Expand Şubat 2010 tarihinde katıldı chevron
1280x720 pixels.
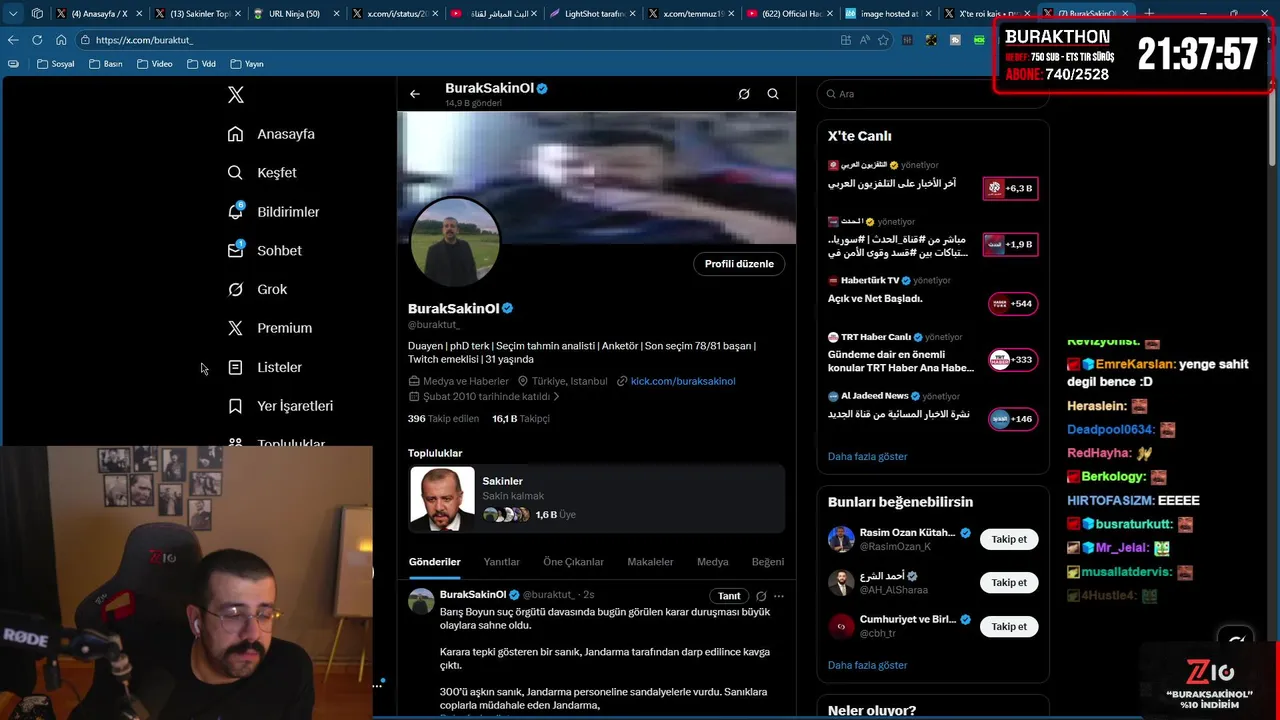point(556,397)
